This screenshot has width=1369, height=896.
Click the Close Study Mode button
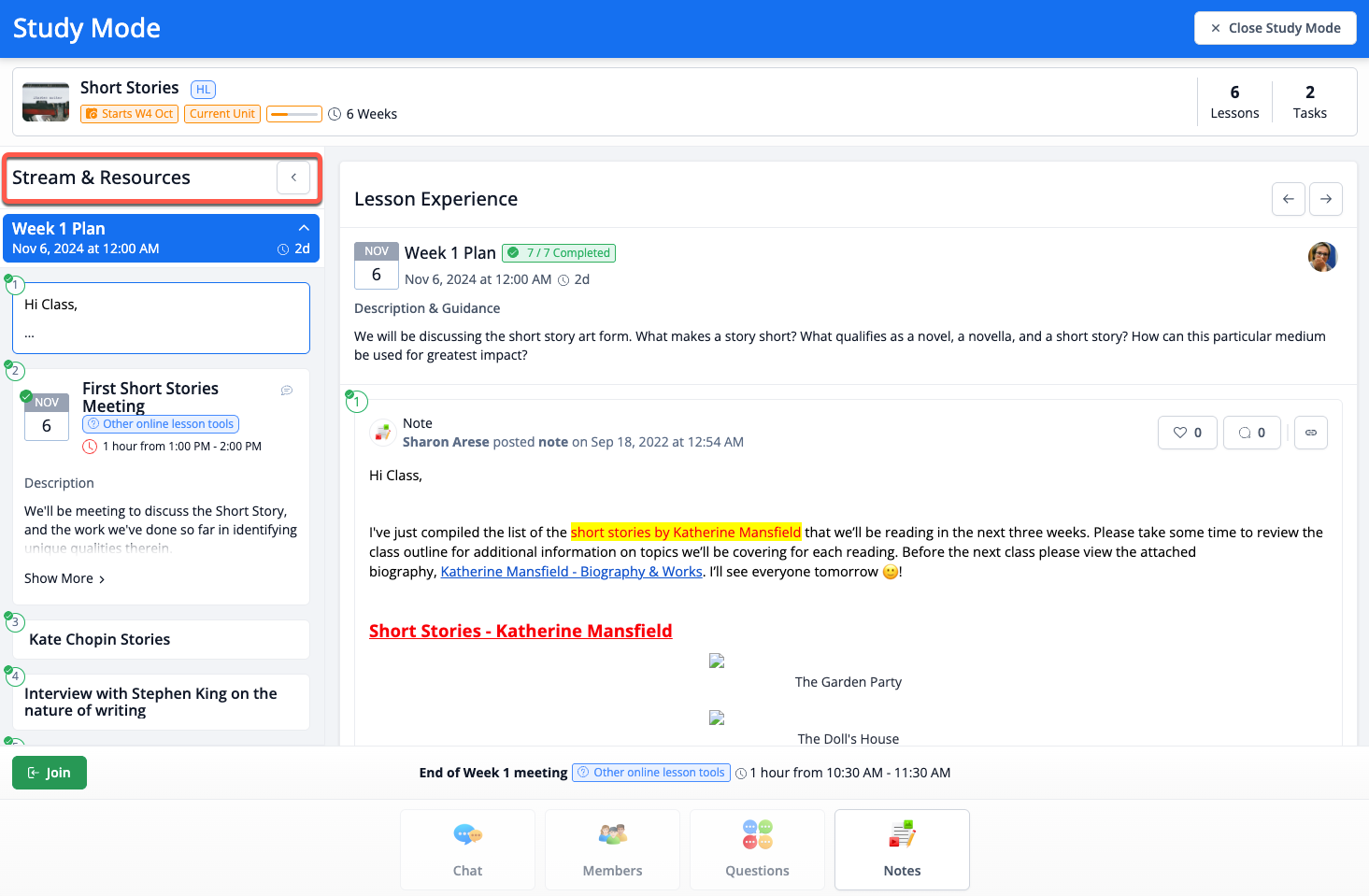1275,28
